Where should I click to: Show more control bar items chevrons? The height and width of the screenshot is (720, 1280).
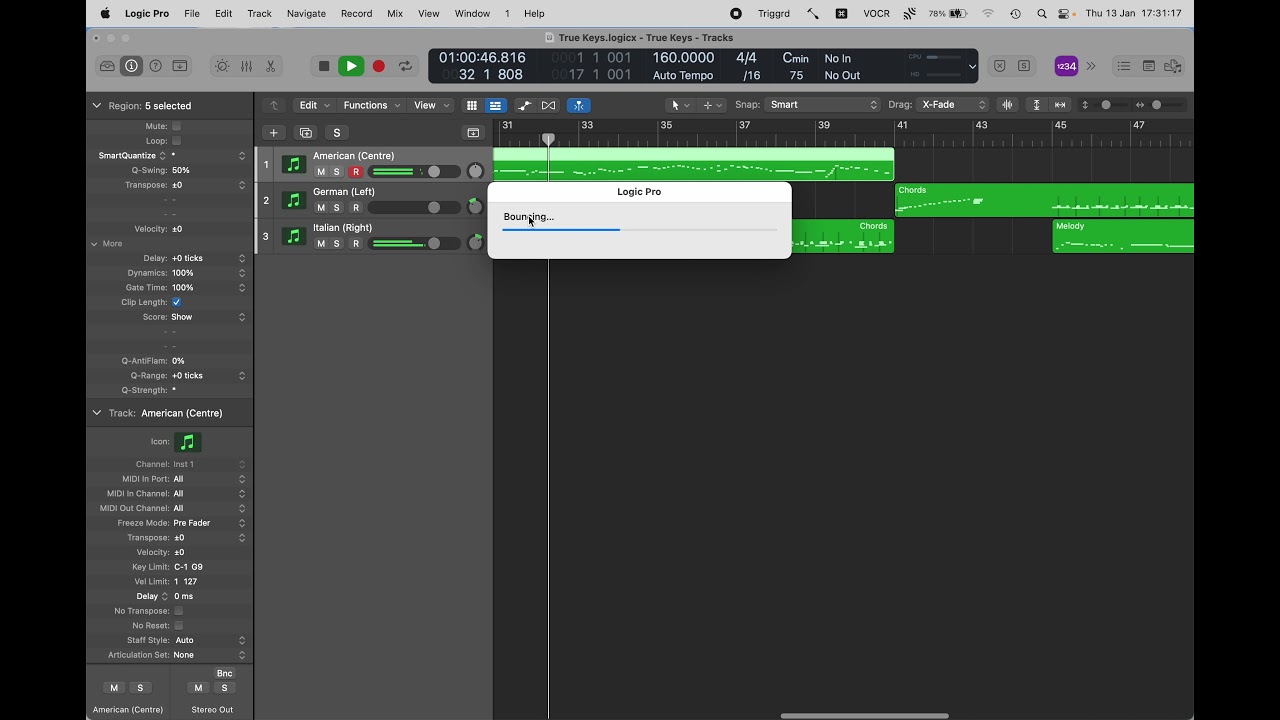click(1091, 66)
